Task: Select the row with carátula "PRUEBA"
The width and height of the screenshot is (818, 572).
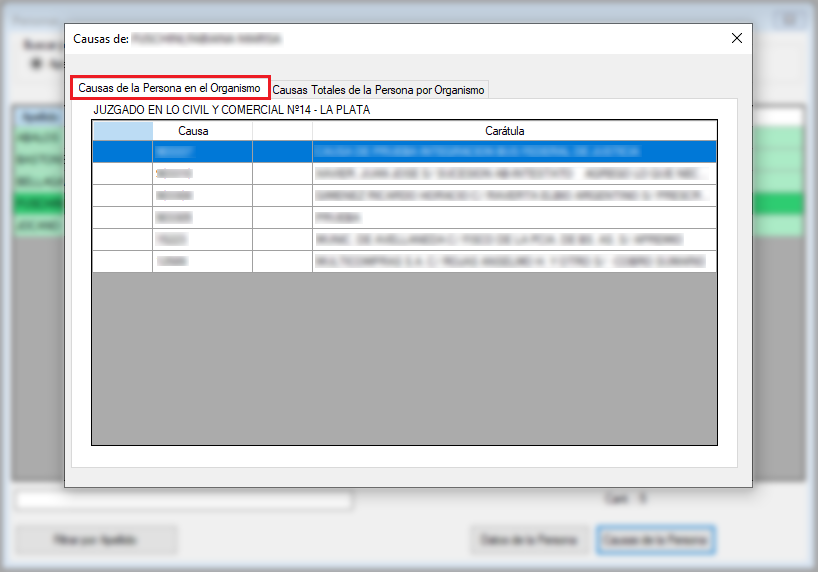Action: click(x=514, y=217)
